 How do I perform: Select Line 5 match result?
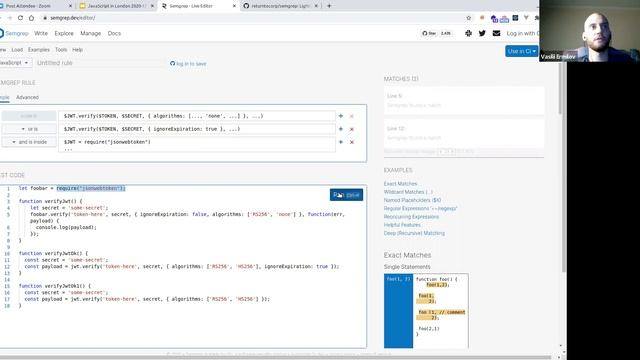(x=464, y=100)
